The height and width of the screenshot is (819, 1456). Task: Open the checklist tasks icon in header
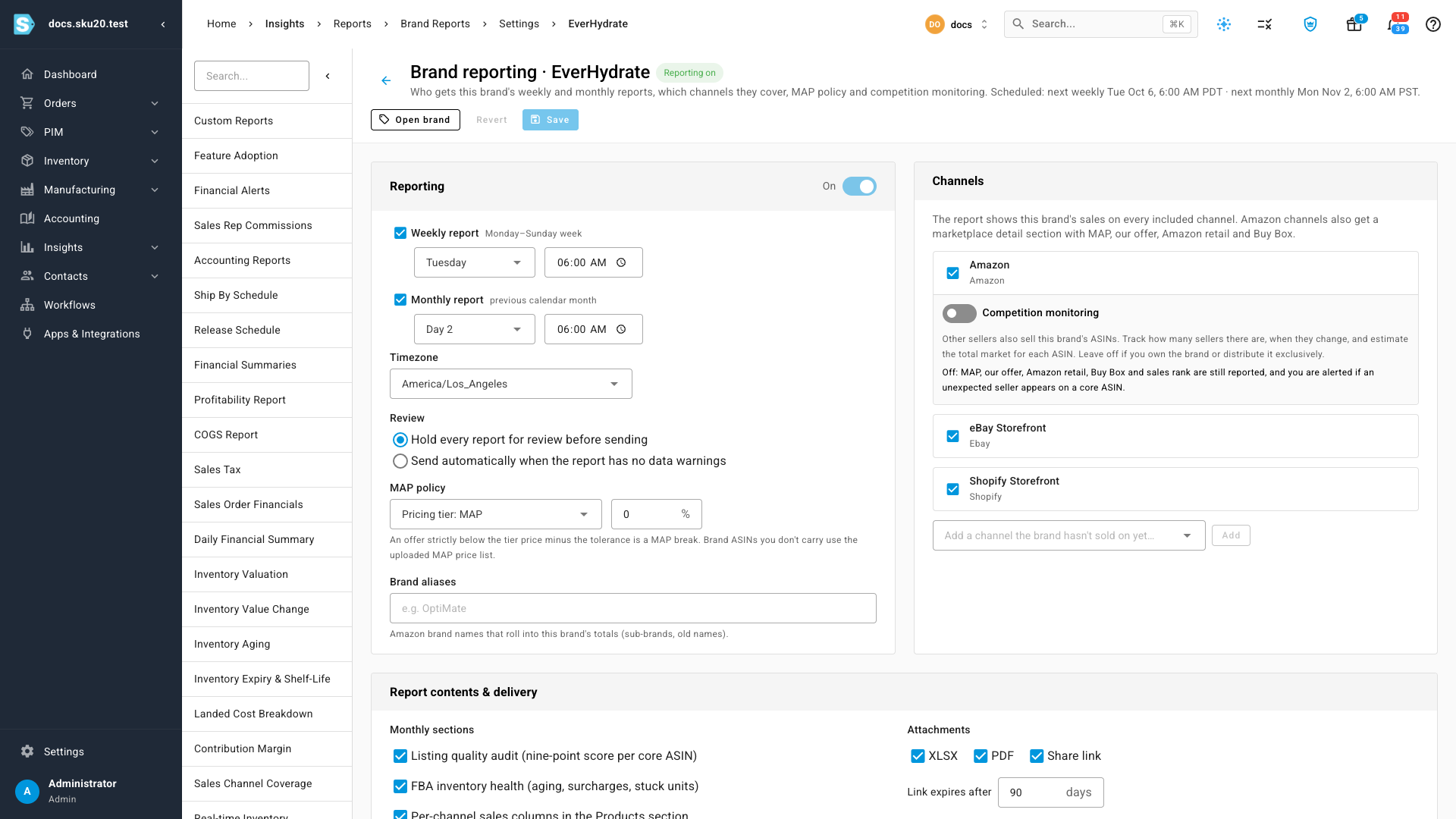pyautogui.click(x=1264, y=24)
